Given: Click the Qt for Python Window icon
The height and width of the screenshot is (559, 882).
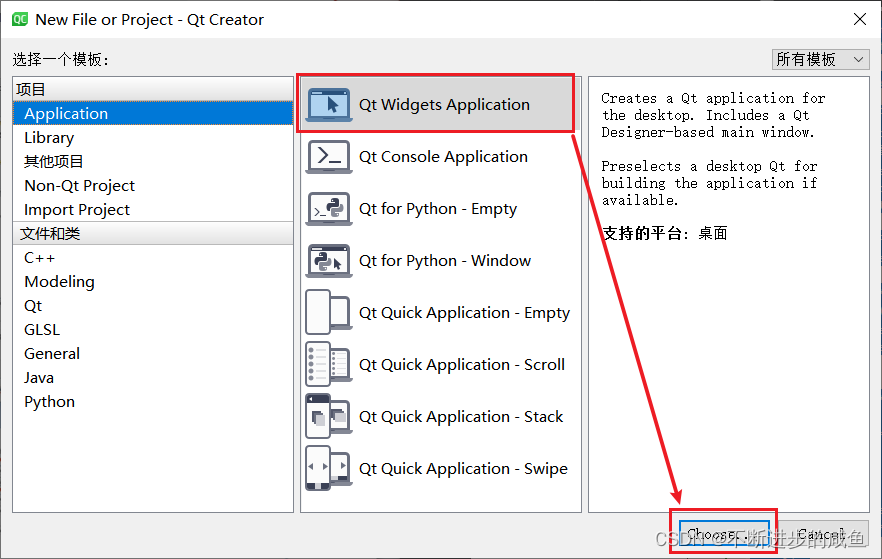Looking at the screenshot, I should tap(329, 260).
